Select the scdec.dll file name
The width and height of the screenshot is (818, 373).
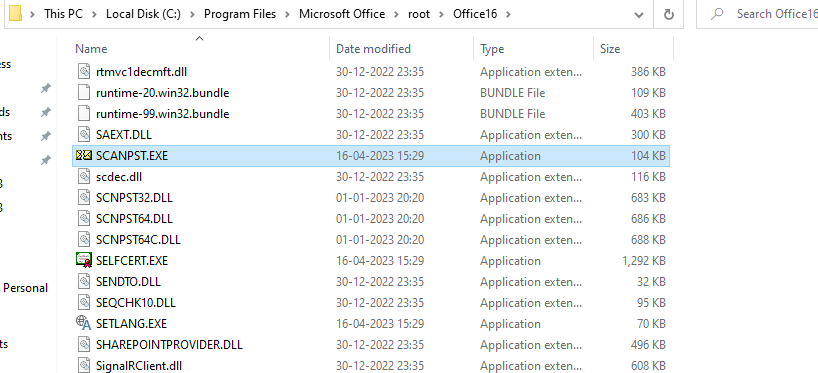[x=119, y=177]
